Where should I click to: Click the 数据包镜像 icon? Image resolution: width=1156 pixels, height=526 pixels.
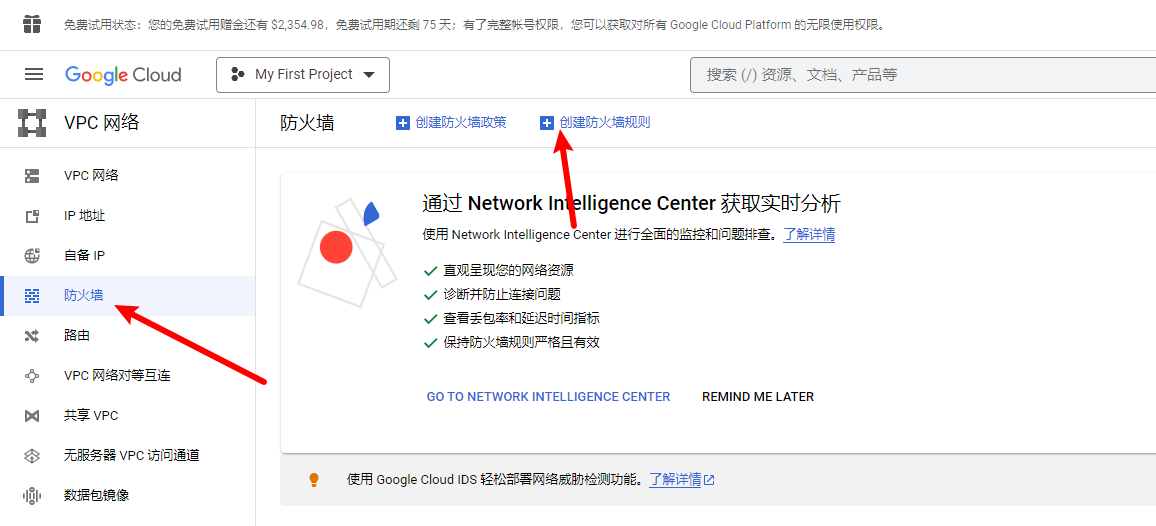(x=32, y=496)
